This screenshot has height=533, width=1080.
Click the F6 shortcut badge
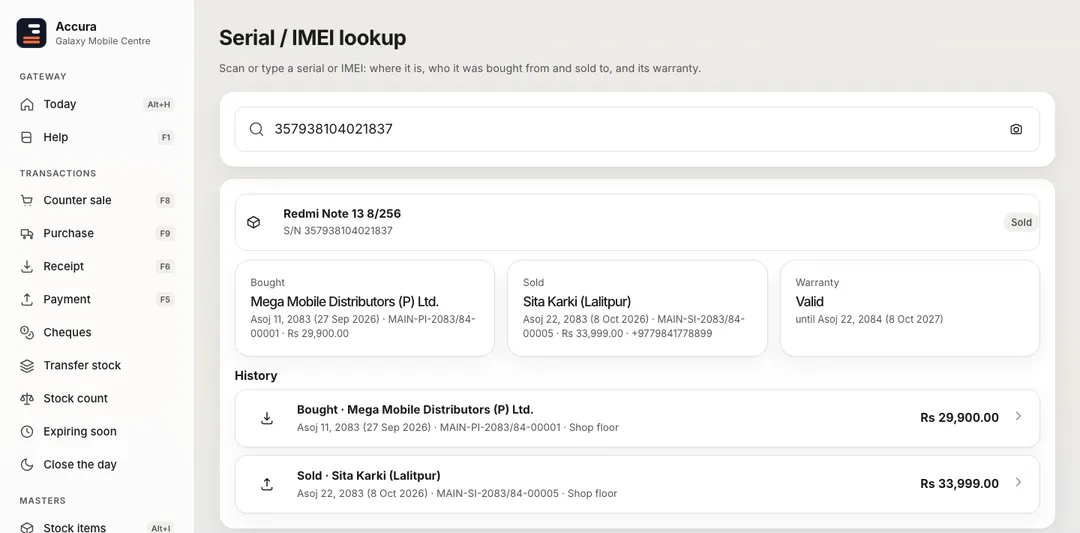click(165, 266)
